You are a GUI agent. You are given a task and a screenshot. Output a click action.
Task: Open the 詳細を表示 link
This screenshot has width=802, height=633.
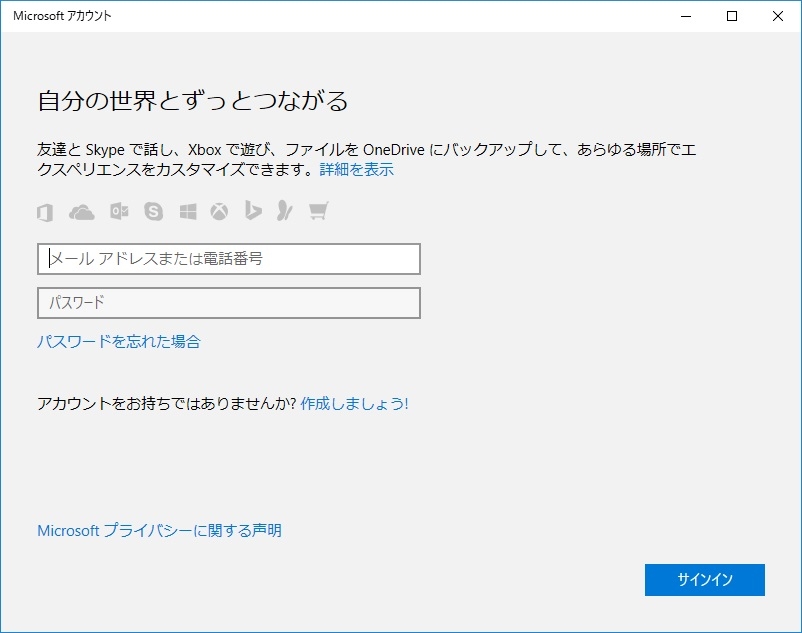[357, 169]
